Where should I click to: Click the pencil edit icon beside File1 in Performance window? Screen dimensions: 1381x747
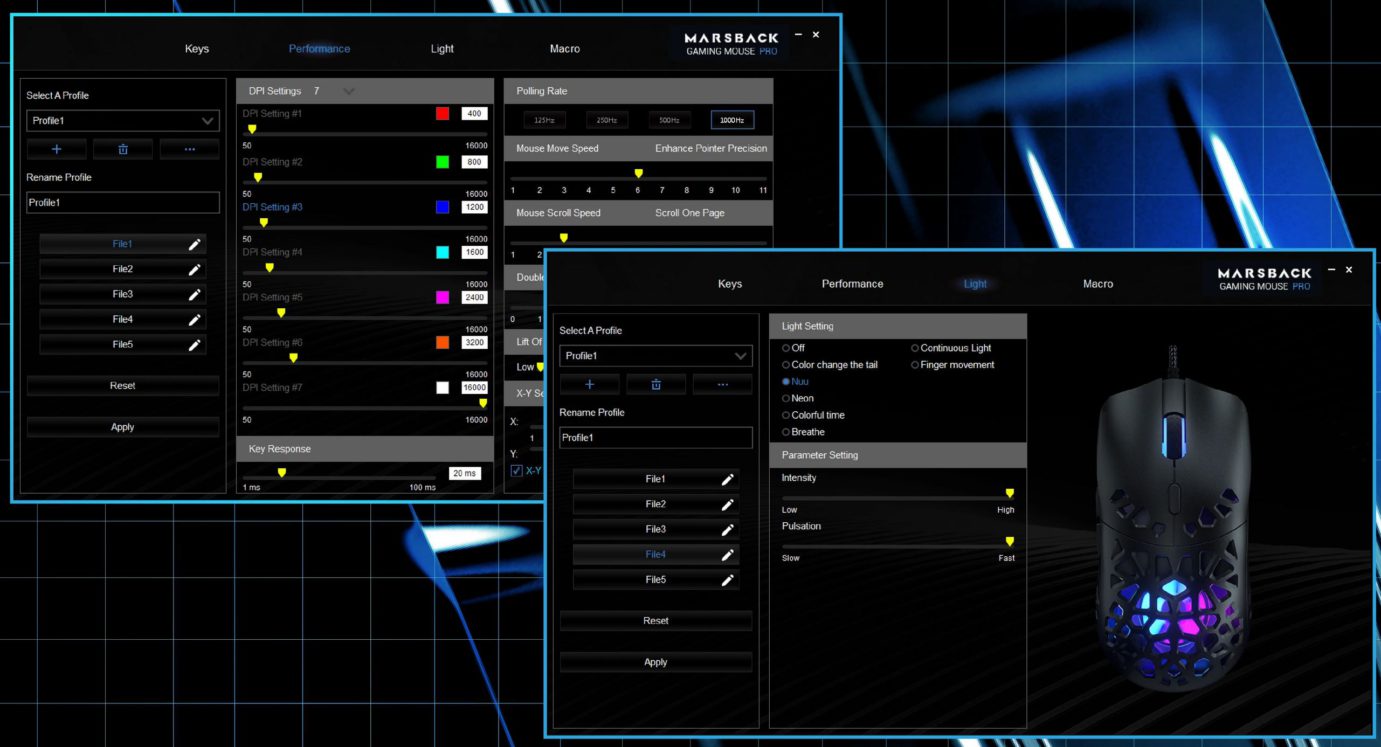tap(194, 244)
